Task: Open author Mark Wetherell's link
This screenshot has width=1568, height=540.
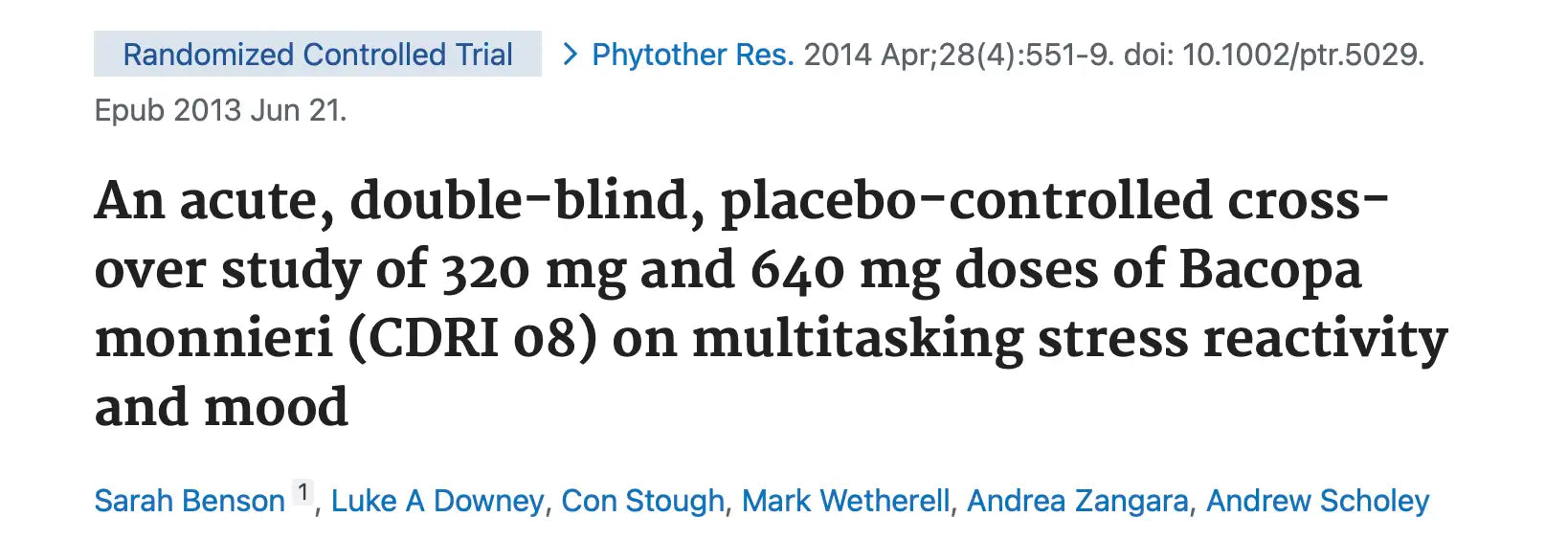Action: [x=846, y=501]
